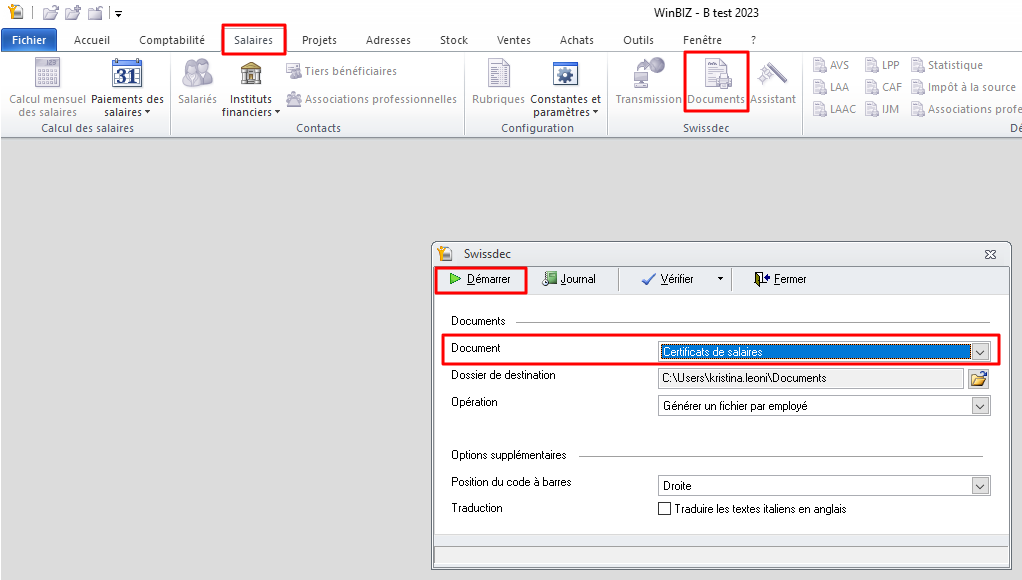This screenshot has height=580, width=1022.
Task: Switch to the Projets tab
Action: [x=319, y=40]
